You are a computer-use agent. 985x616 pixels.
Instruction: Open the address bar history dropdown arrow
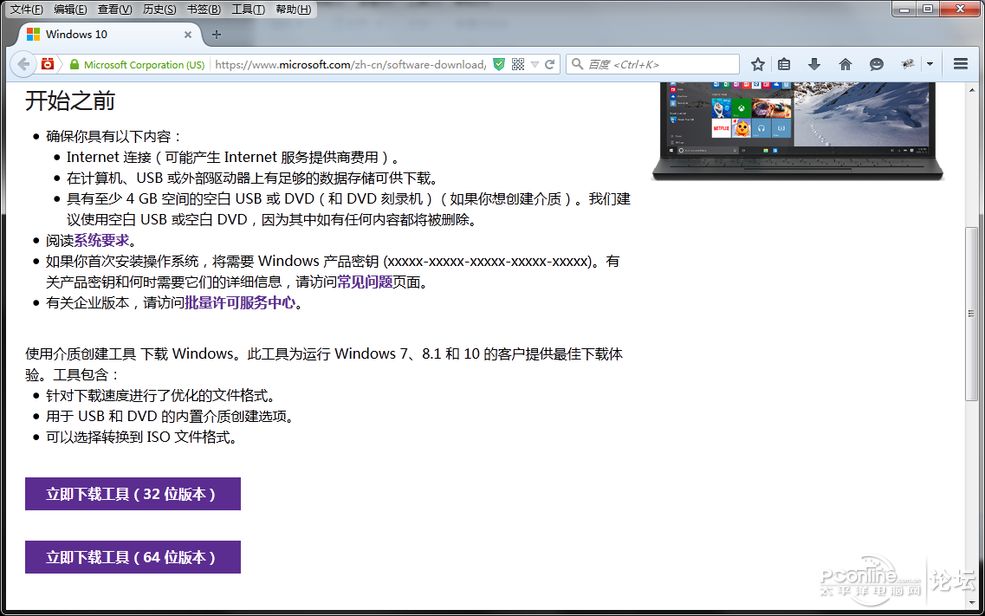pyautogui.click(x=535, y=64)
